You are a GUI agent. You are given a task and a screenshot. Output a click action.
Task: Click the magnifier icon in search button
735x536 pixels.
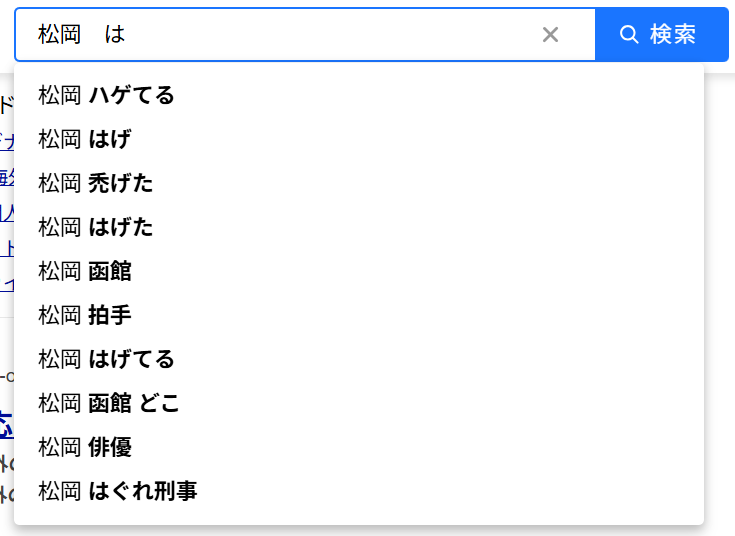tap(629, 34)
